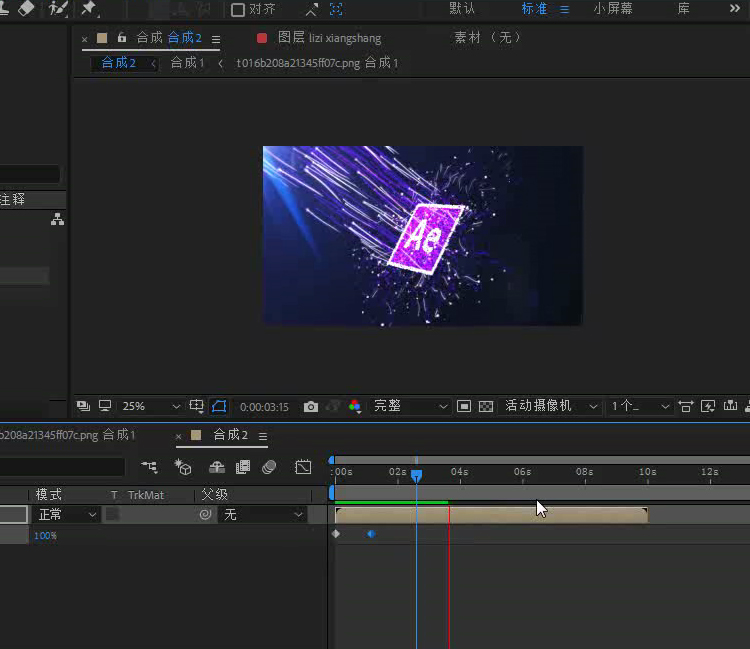Toggle the transparency grid button

(x=486, y=407)
